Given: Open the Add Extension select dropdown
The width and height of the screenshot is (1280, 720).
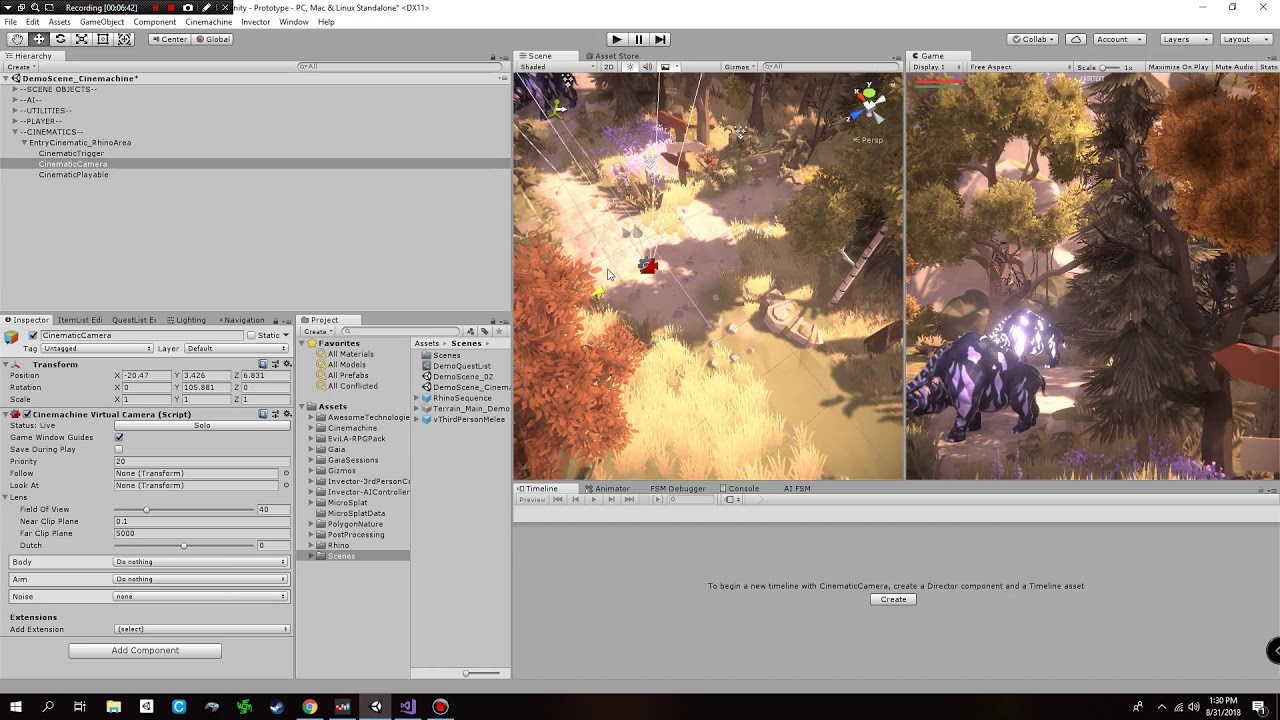Looking at the screenshot, I should (202, 629).
